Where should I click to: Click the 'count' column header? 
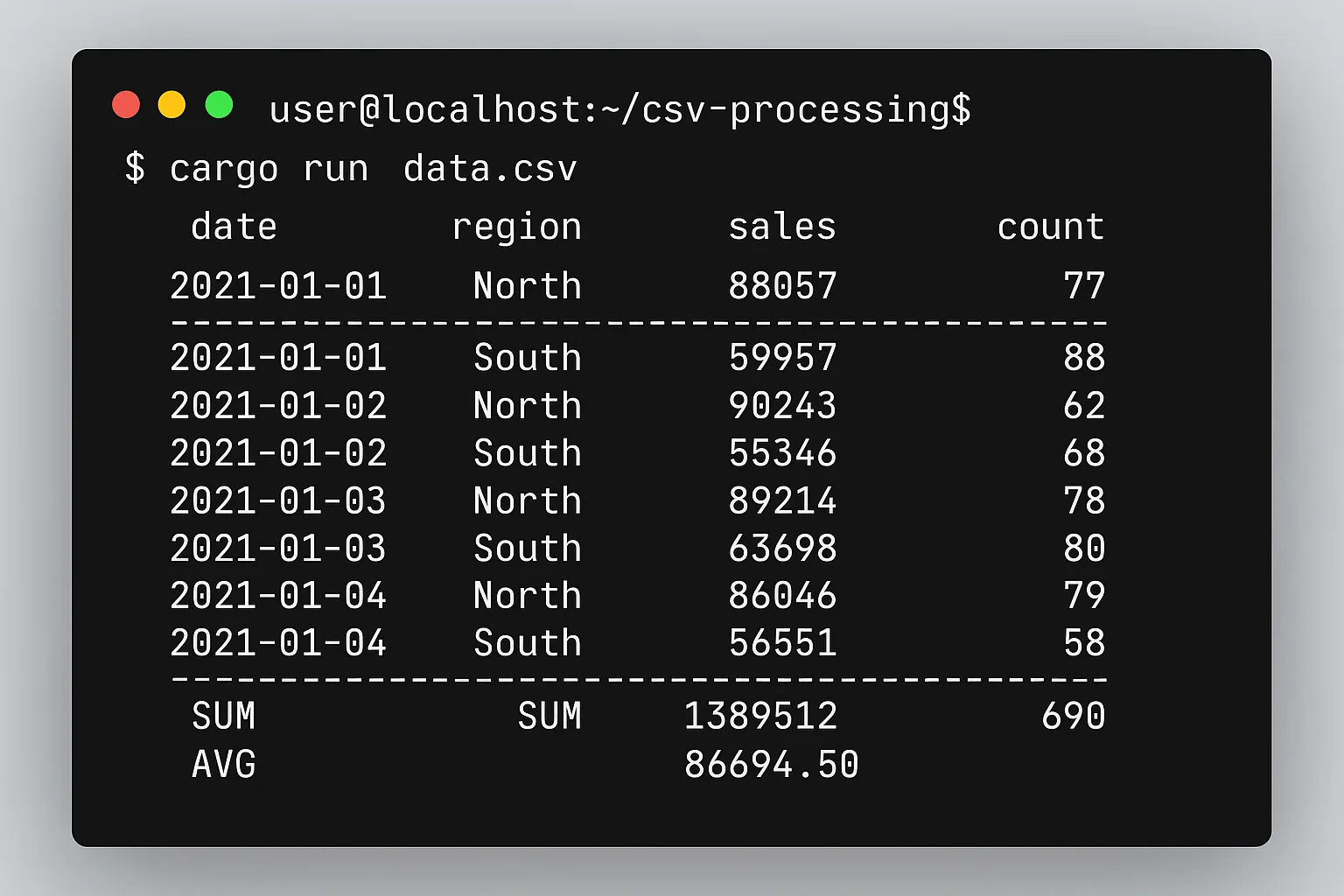[1051, 227]
